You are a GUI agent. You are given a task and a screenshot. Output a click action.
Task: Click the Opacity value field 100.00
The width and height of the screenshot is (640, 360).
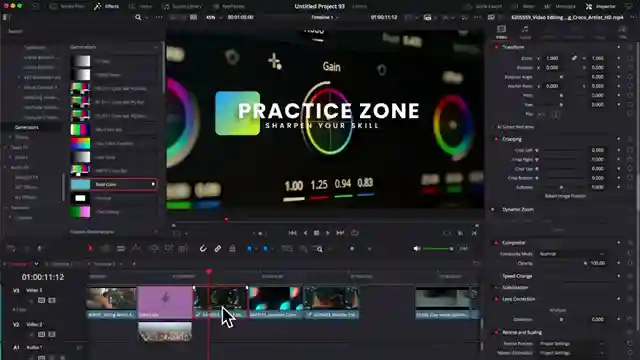point(598,263)
